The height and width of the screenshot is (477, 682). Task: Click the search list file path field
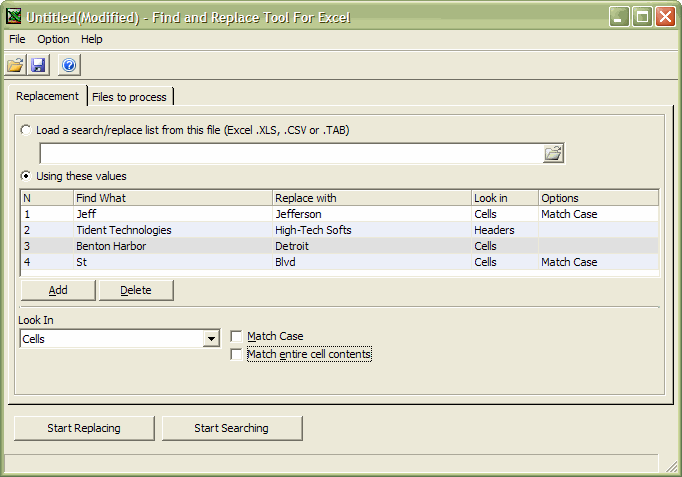(290, 153)
